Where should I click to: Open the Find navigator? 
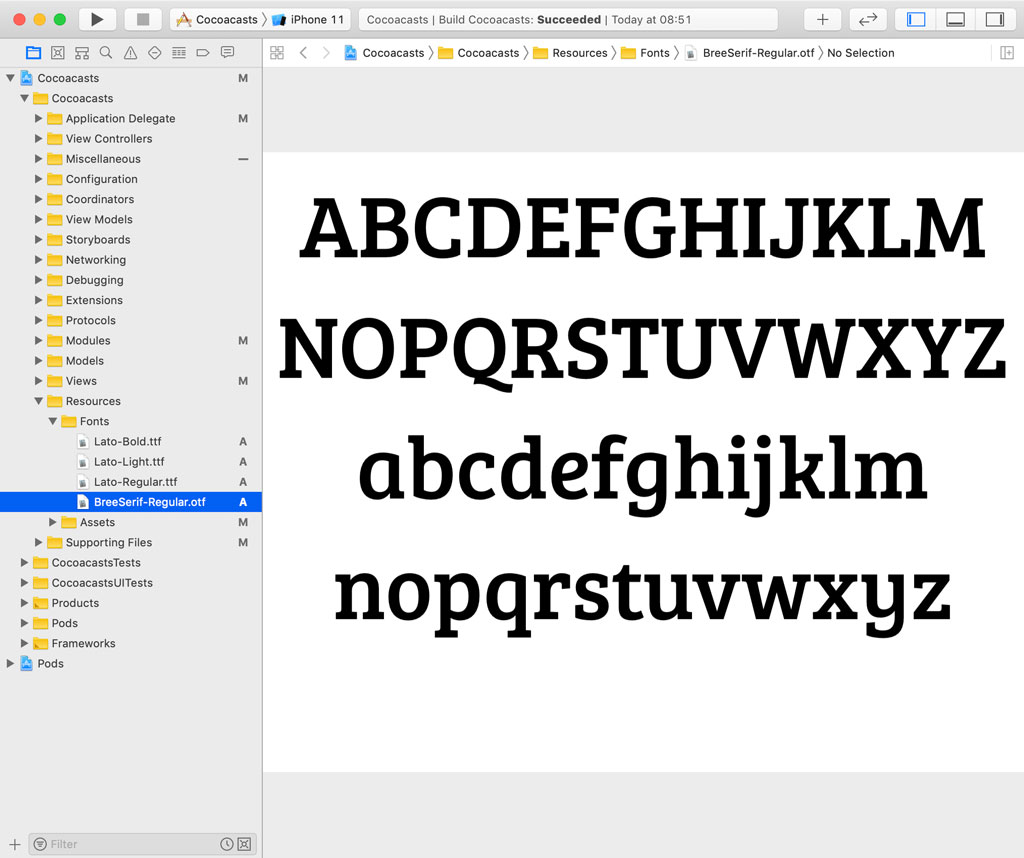(105, 53)
